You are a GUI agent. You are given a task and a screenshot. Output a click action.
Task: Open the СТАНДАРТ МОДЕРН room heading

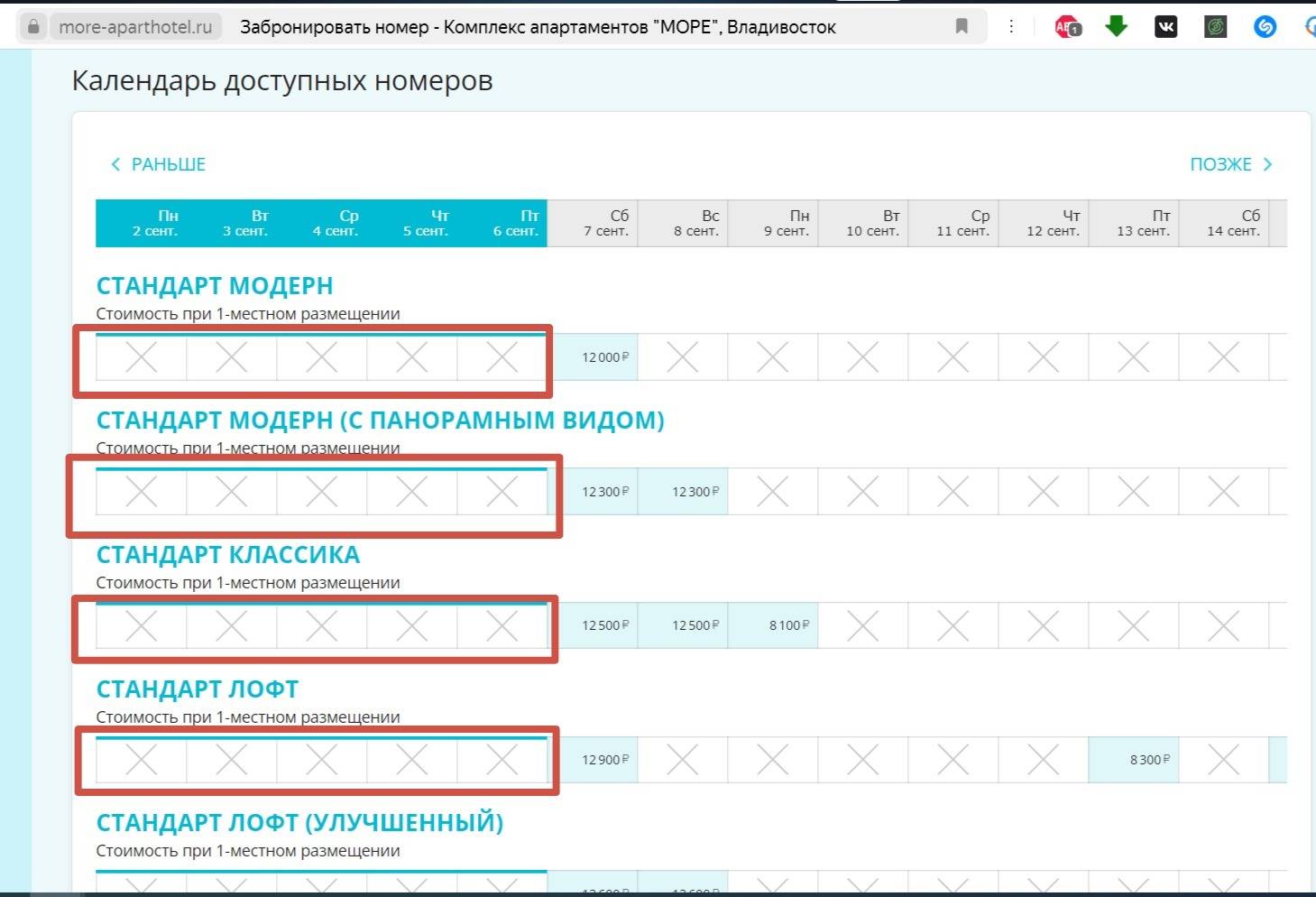(x=215, y=286)
